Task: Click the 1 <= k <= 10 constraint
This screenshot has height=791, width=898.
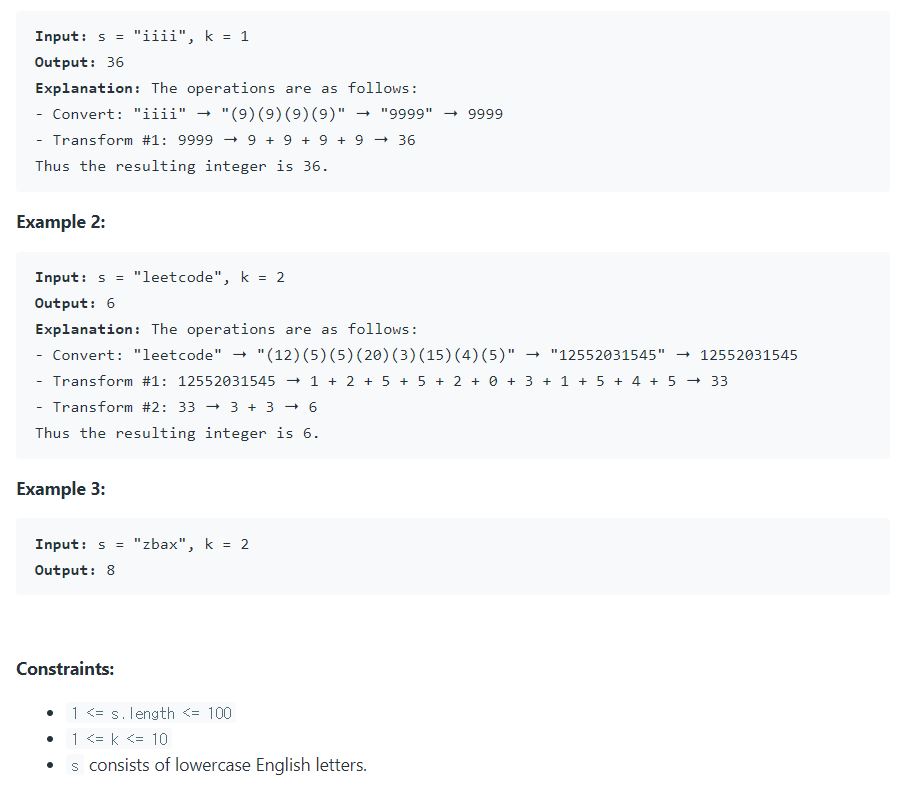Action: [x=119, y=739]
